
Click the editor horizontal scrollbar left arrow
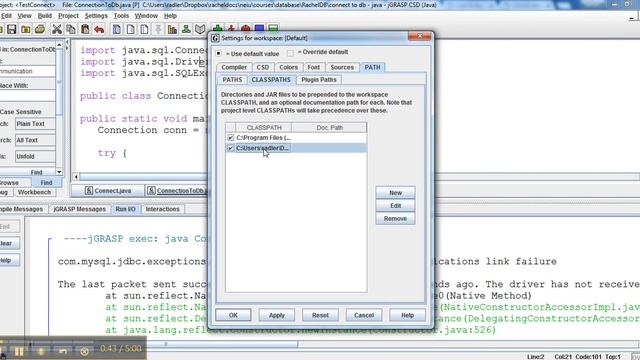(x=76, y=177)
